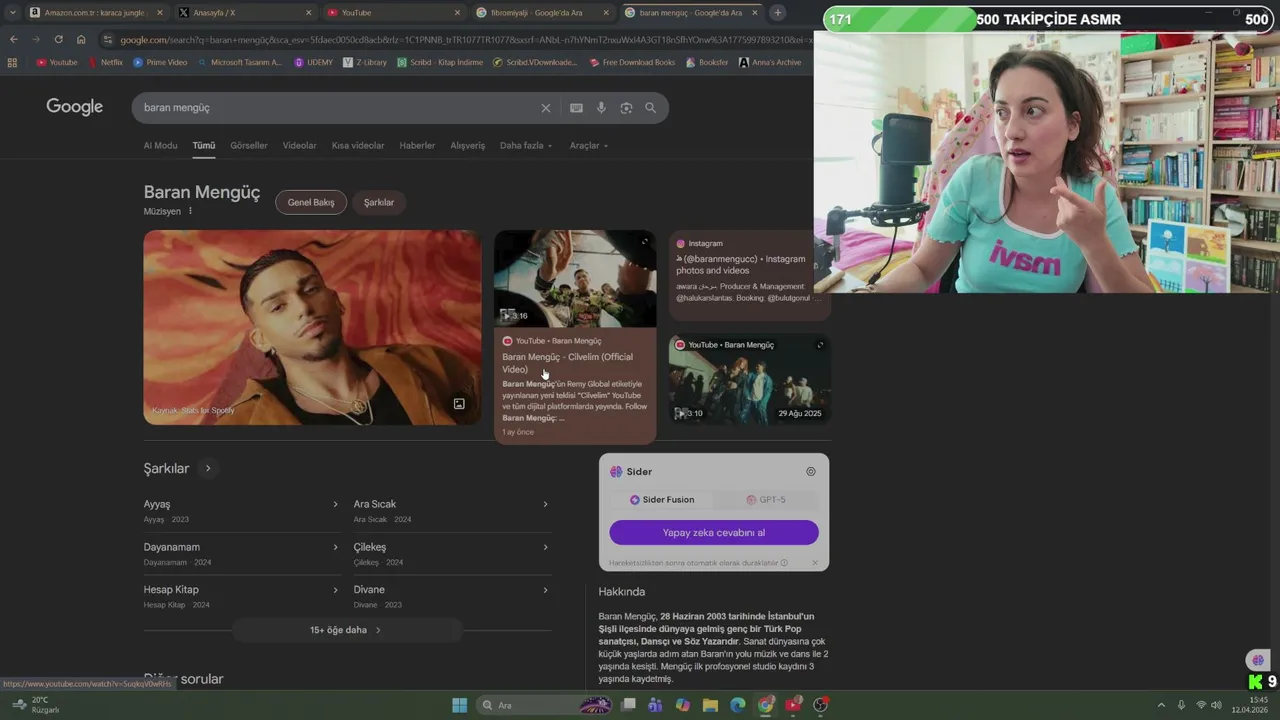Open Z-Library bookmark

pyautogui.click(x=364, y=62)
